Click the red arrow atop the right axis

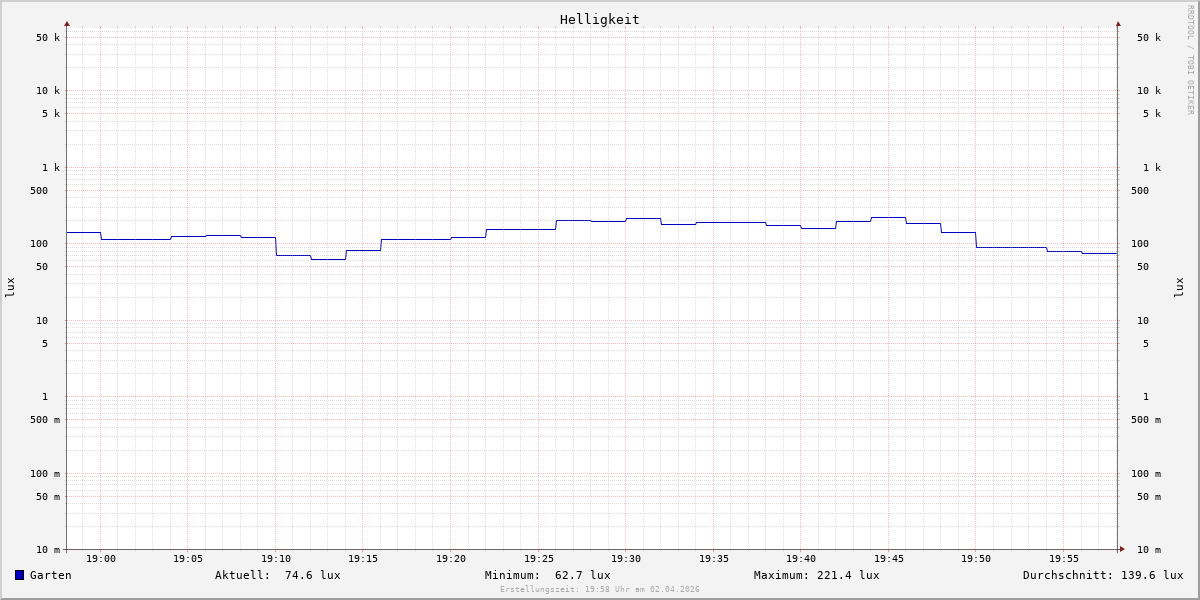pos(1118,23)
